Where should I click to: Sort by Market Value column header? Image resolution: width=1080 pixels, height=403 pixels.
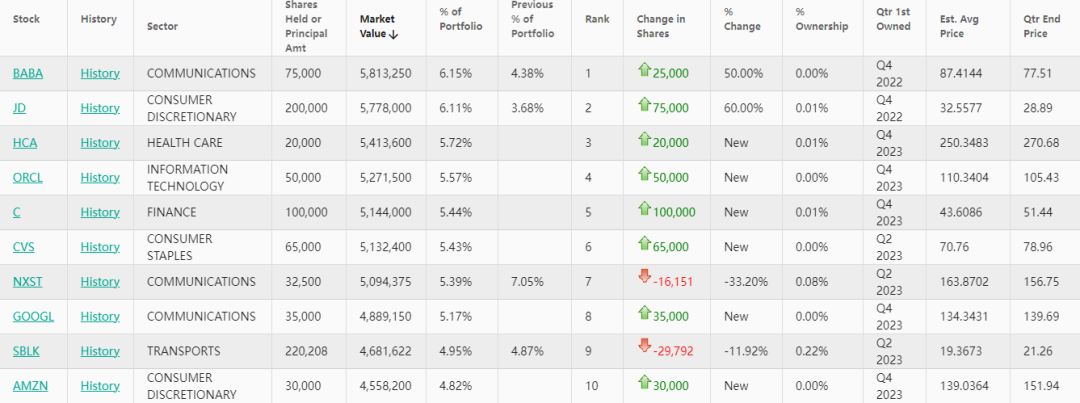click(x=379, y=26)
